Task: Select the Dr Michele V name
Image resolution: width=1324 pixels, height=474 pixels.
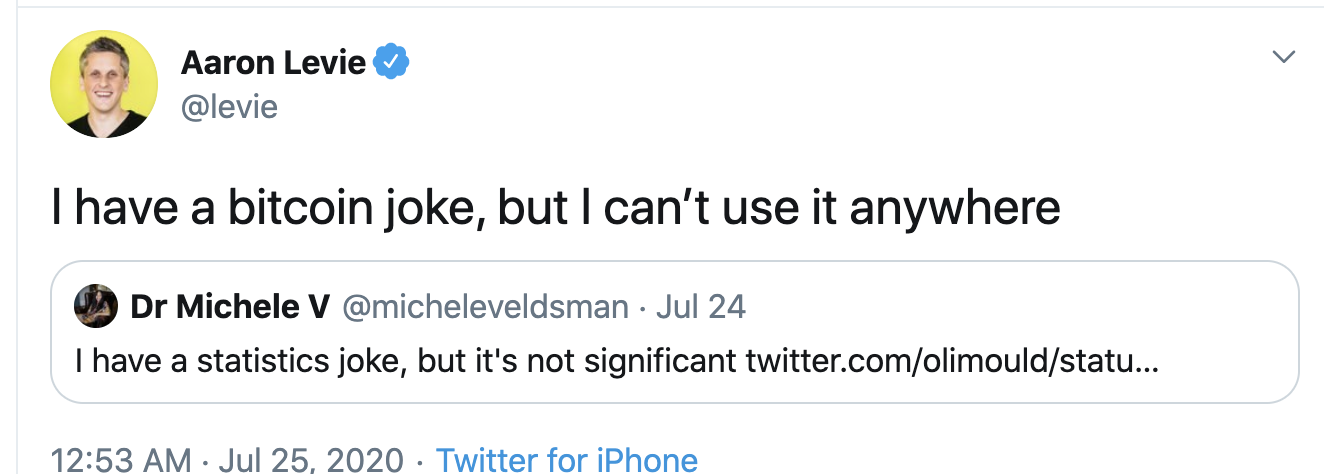Action: click(x=230, y=306)
